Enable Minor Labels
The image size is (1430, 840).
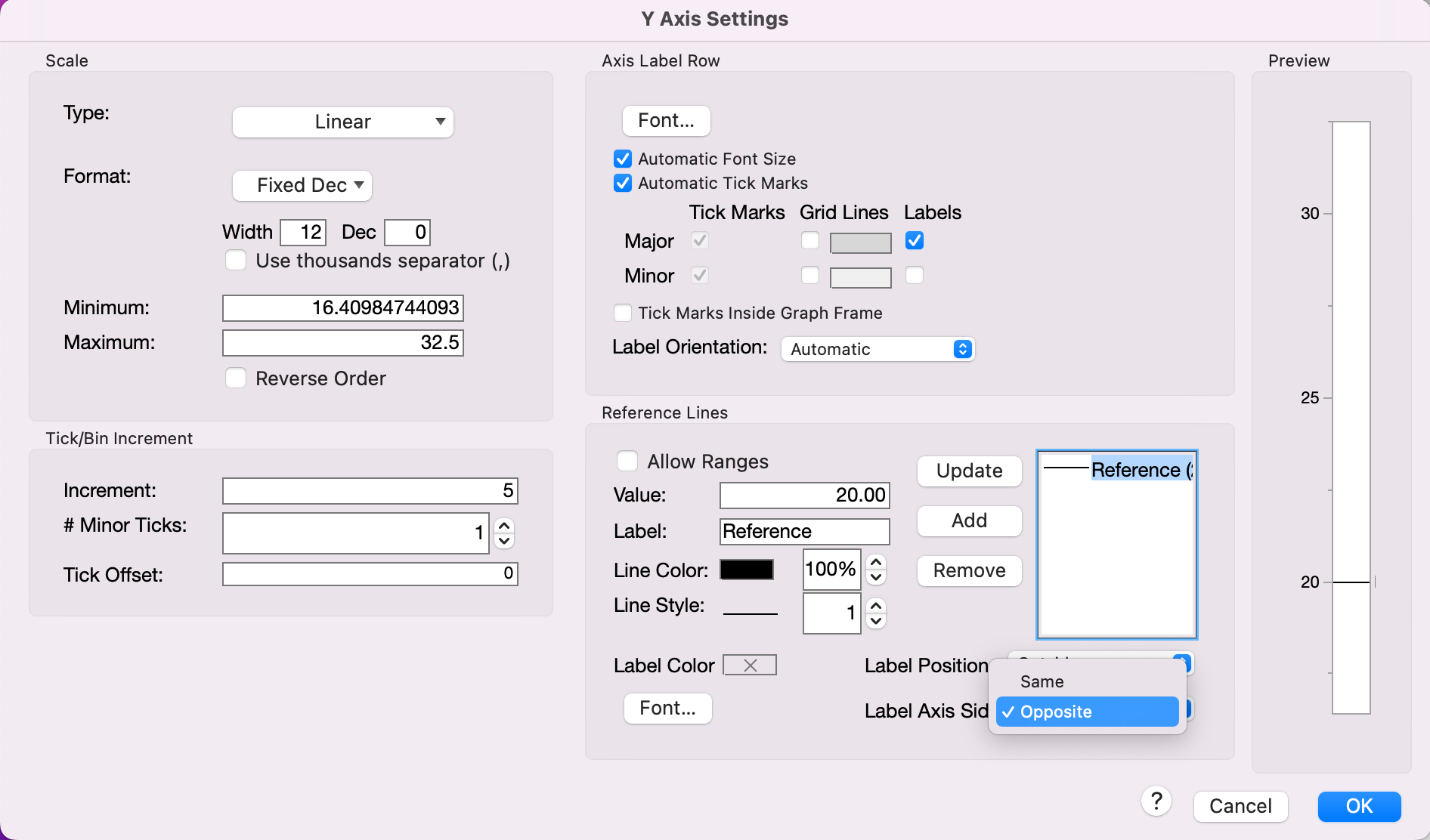point(914,276)
